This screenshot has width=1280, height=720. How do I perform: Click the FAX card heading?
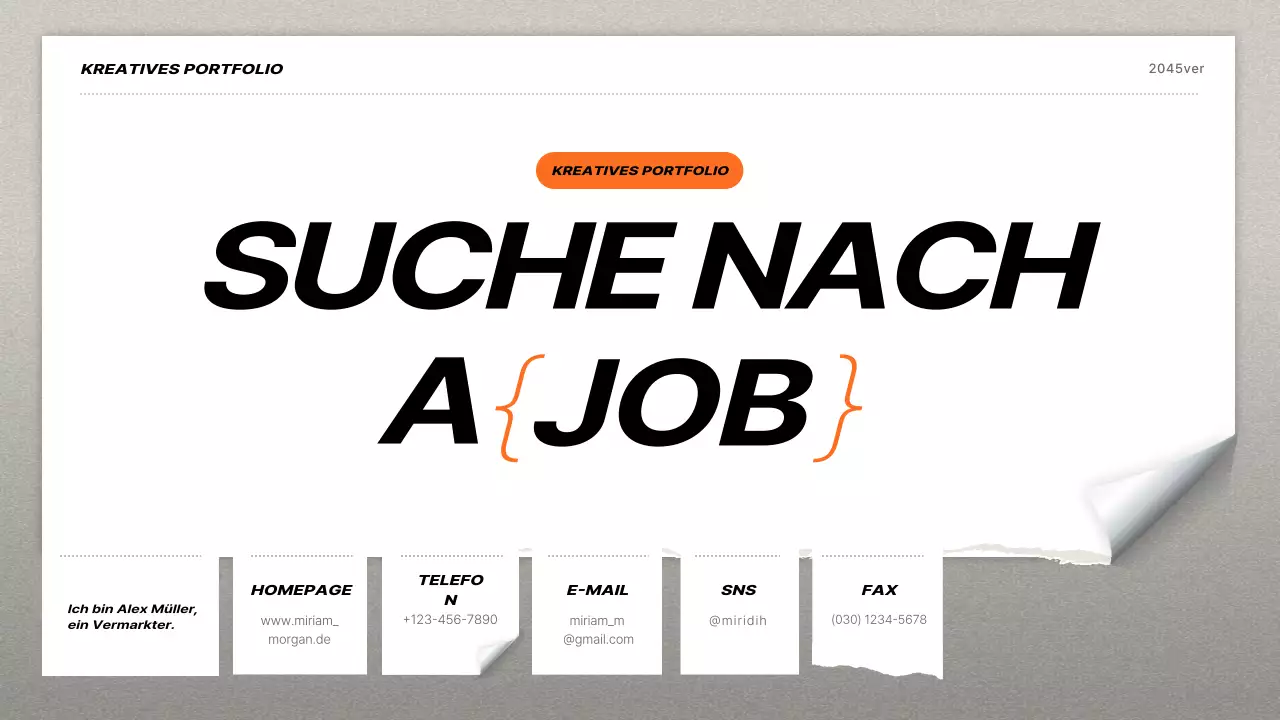[879, 590]
